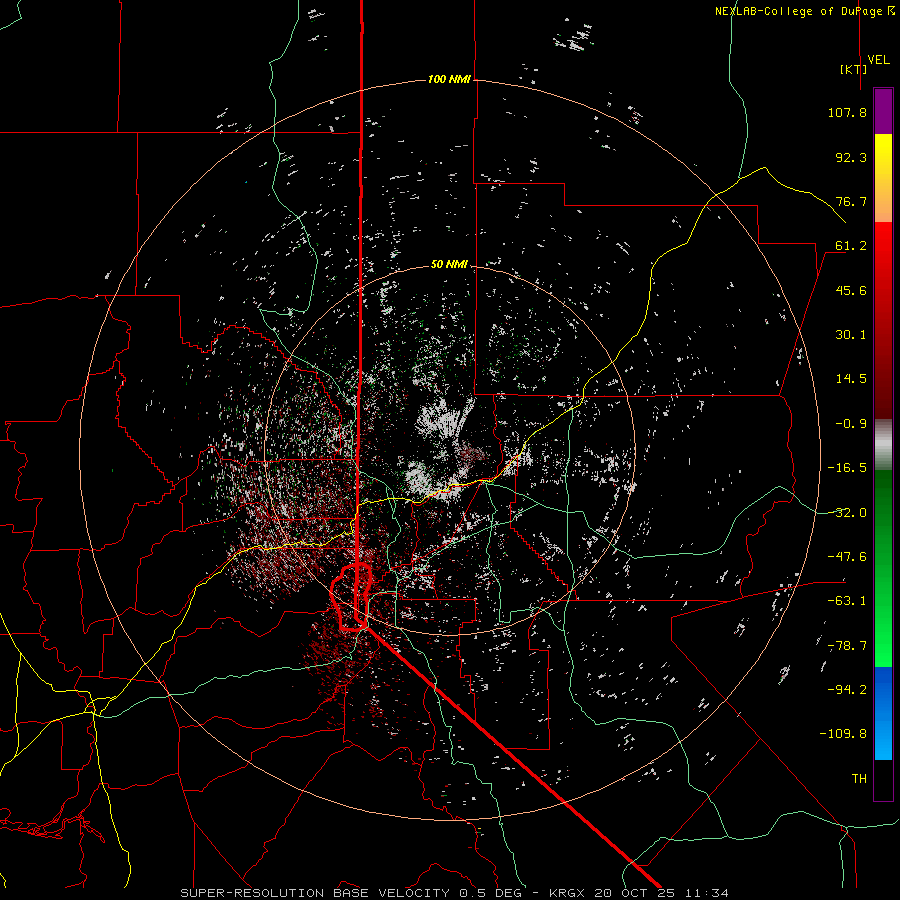Screen dimensions: 900x900
Task: Select the -63.1 velocity scale value
Action: tap(847, 601)
